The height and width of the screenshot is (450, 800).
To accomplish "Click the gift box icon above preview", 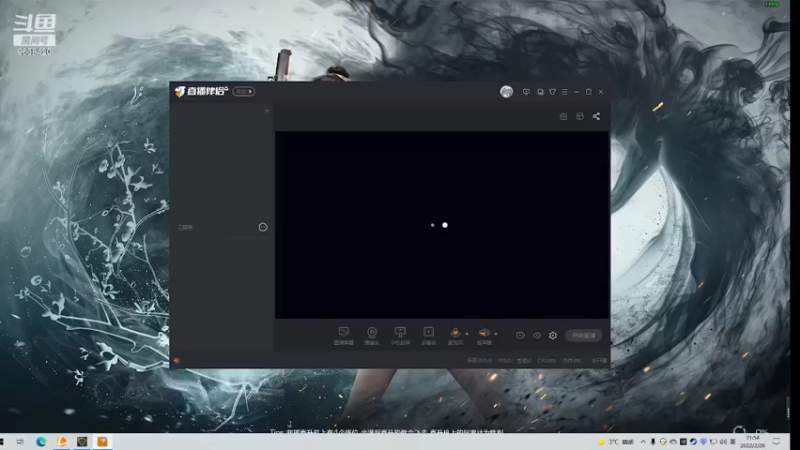I will [563, 116].
